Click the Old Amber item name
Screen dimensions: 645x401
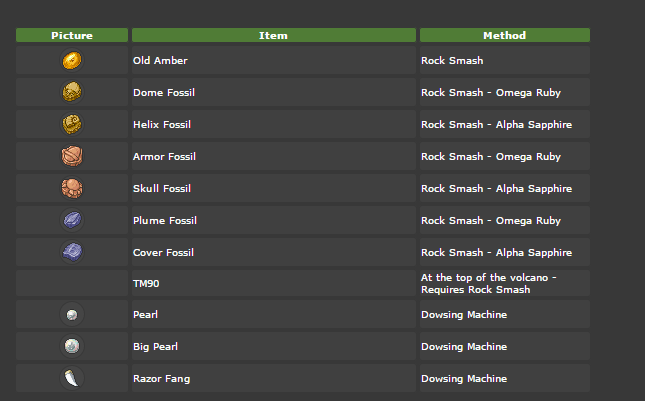point(160,61)
